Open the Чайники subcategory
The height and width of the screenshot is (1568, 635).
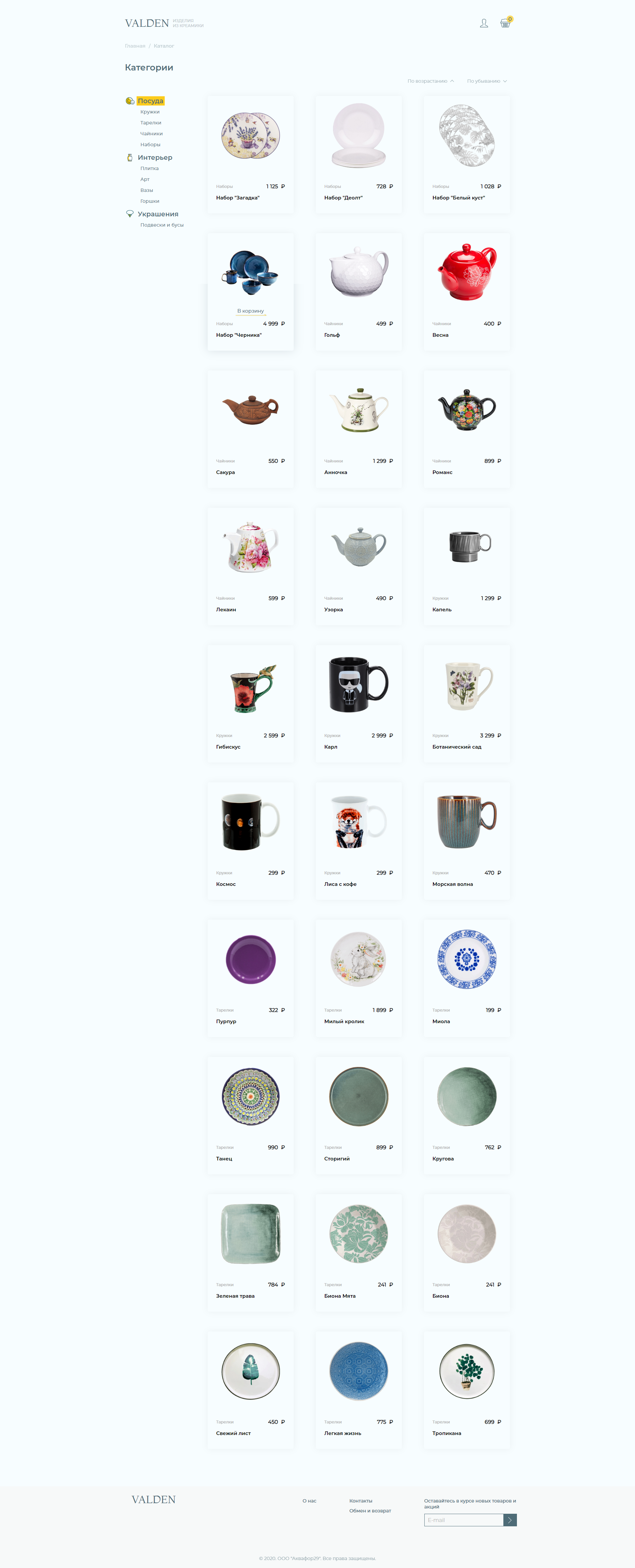[151, 134]
